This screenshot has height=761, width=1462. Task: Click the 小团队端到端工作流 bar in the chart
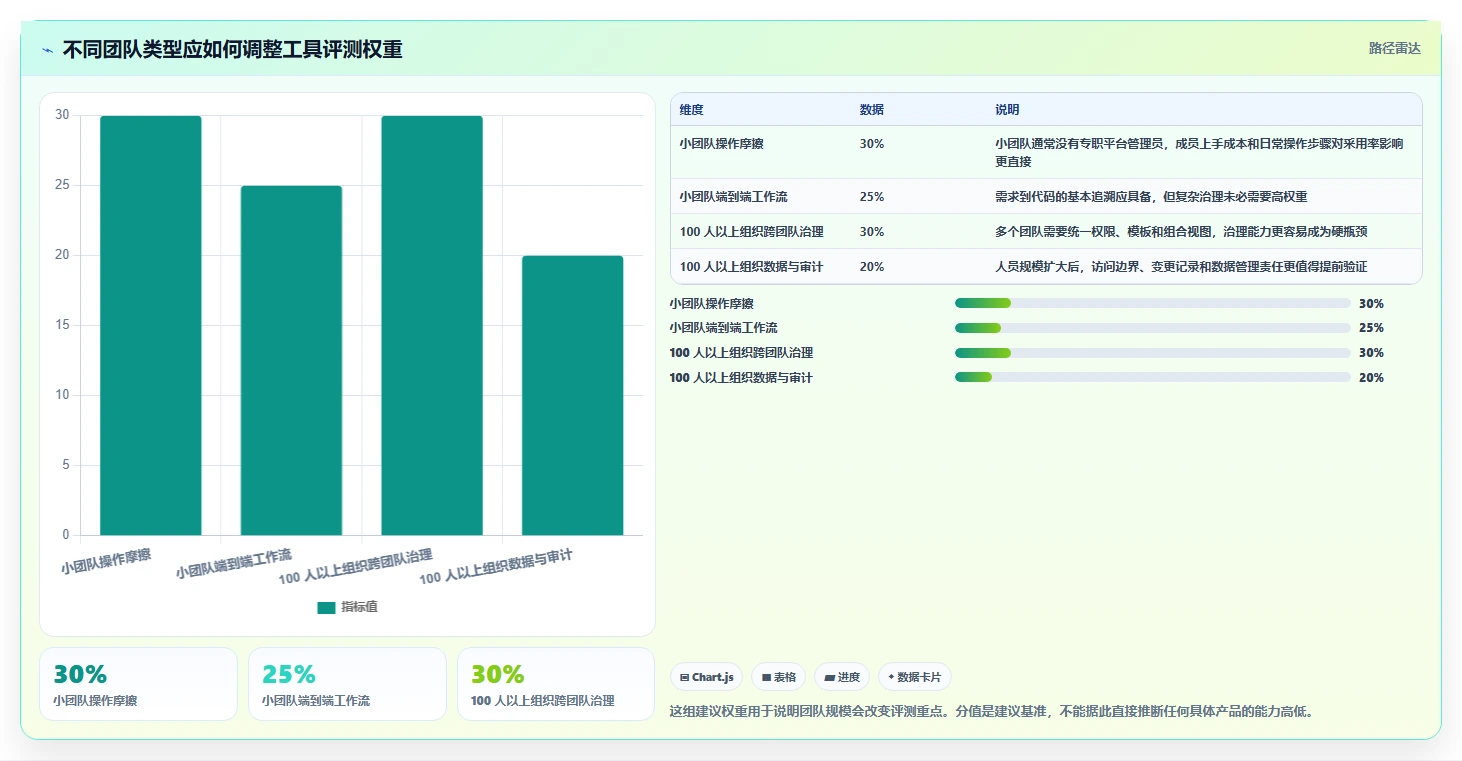pyautogui.click(x=291, y=360)
